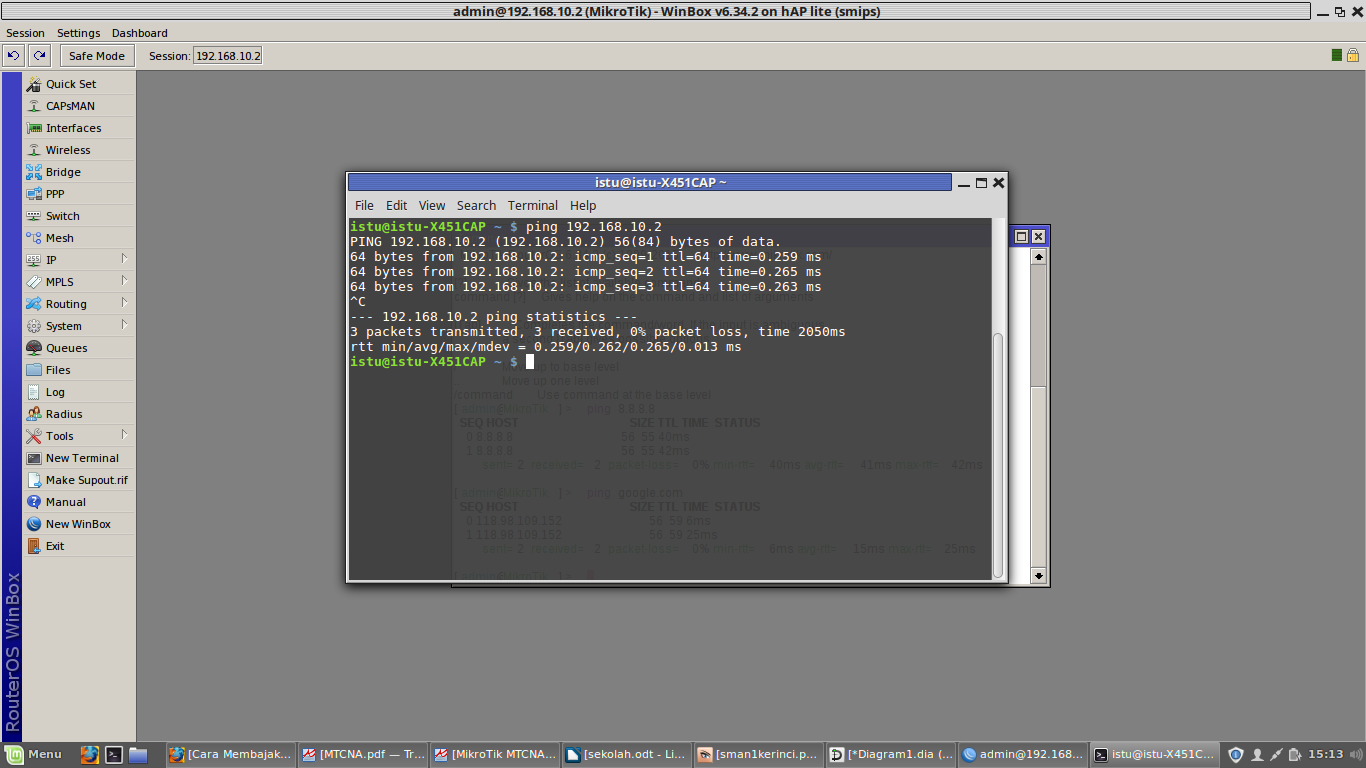Click the "0% packet loss" statistics line
The width and height of the screenshot is (1366, 768).
coord(597,331)
